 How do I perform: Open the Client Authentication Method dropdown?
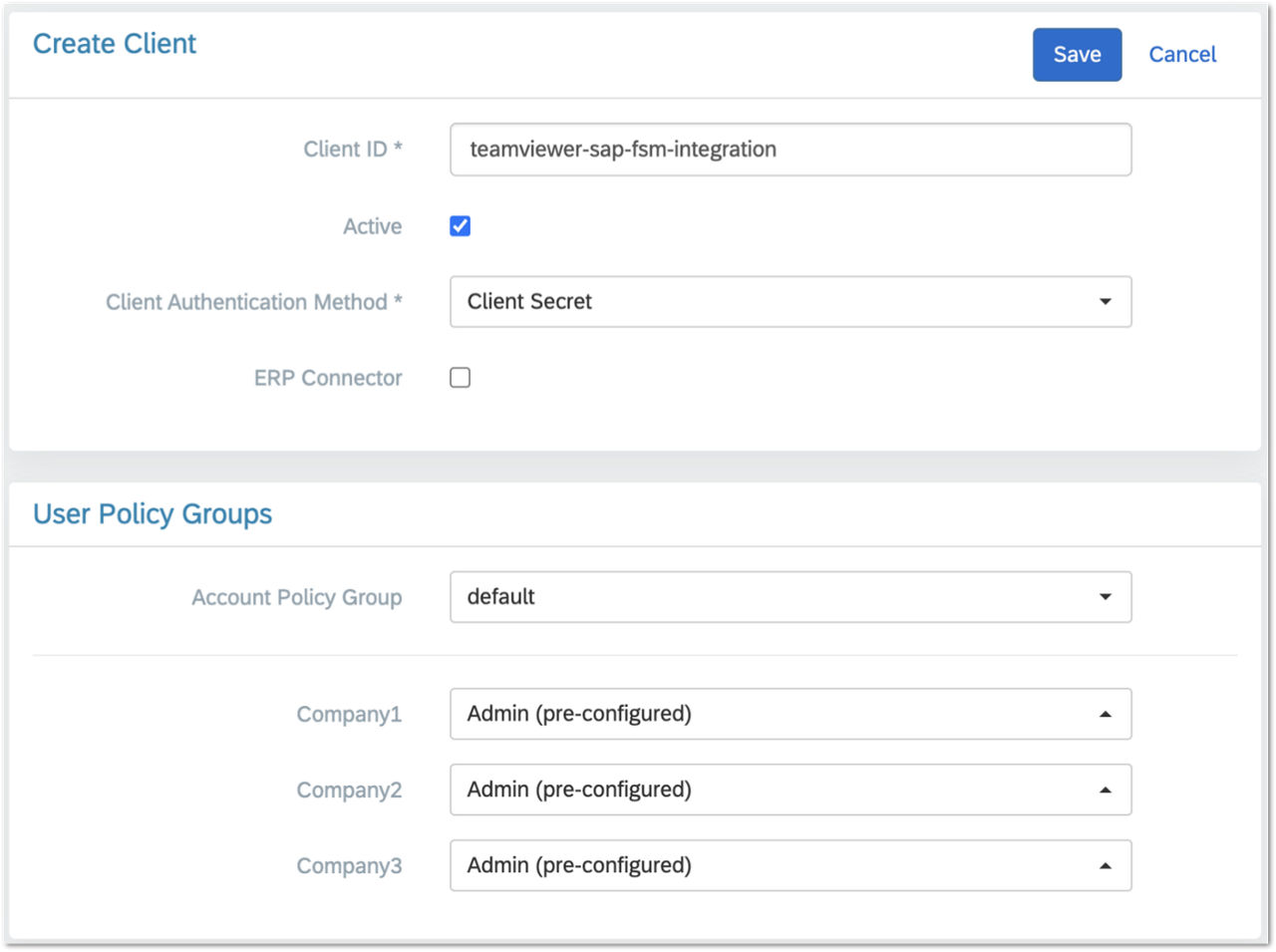click(791, 302)
